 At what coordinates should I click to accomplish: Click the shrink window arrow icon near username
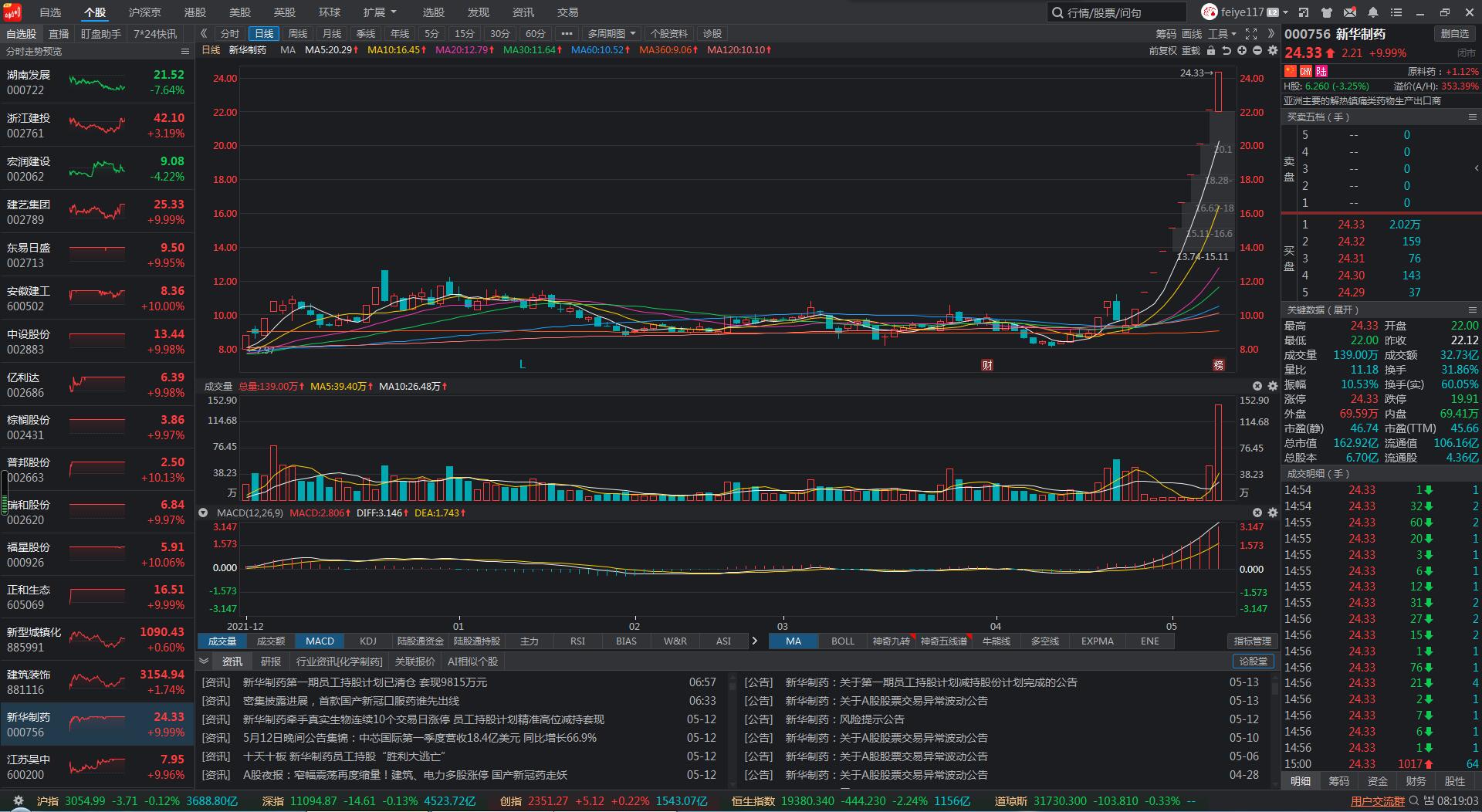point(1304,12)
